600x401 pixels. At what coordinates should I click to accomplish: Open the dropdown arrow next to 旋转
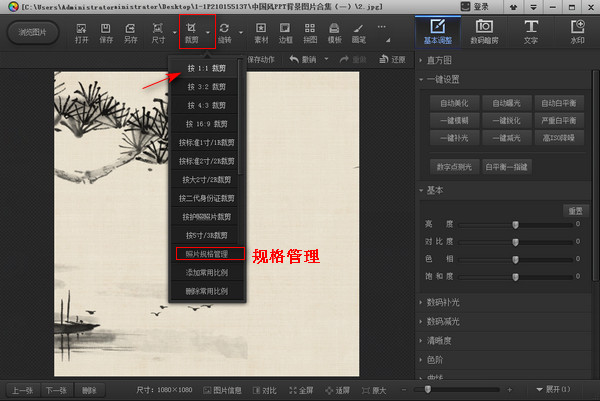241,33
